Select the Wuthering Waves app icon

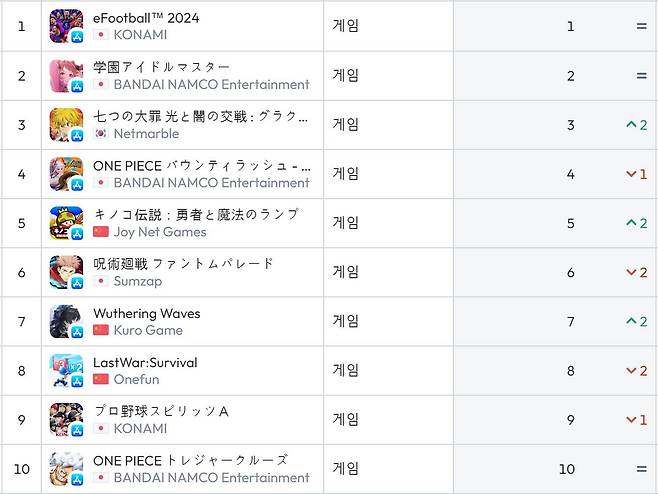(66, 321)
